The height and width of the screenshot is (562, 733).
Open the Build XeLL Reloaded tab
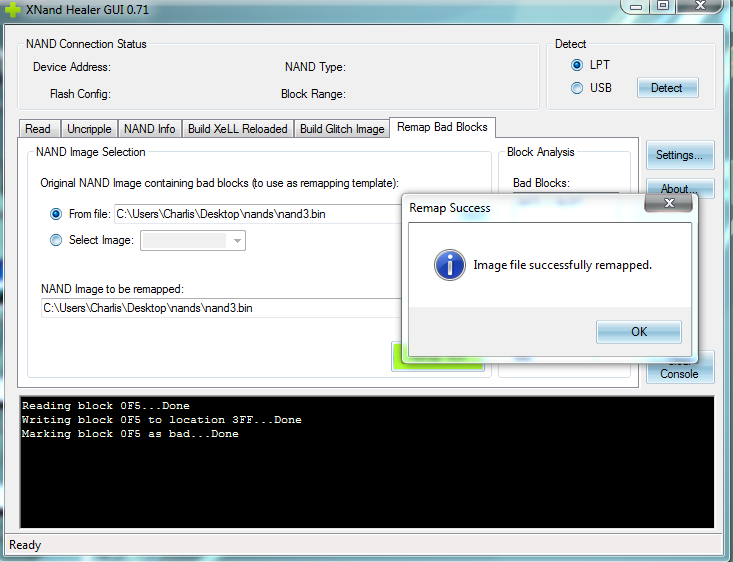(x=237, y=129)
